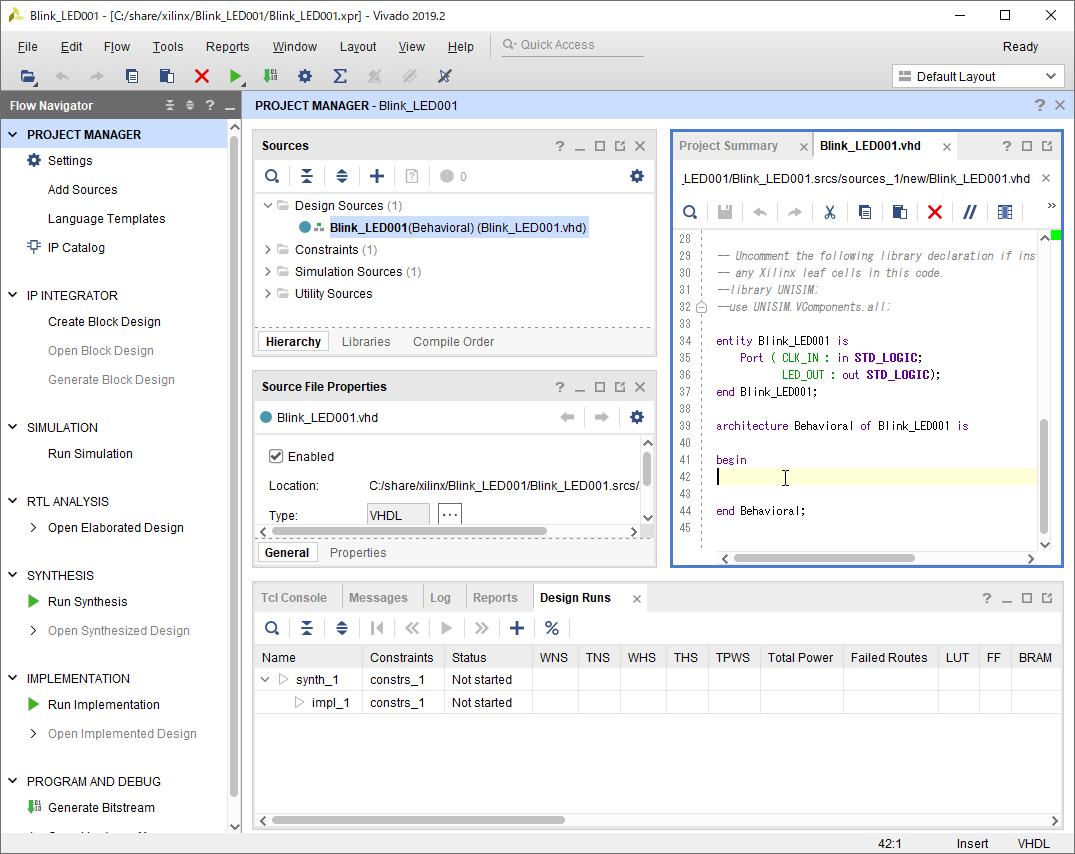
Task: Click the red delete X in editor toolbar
Action: coord(934,212)
